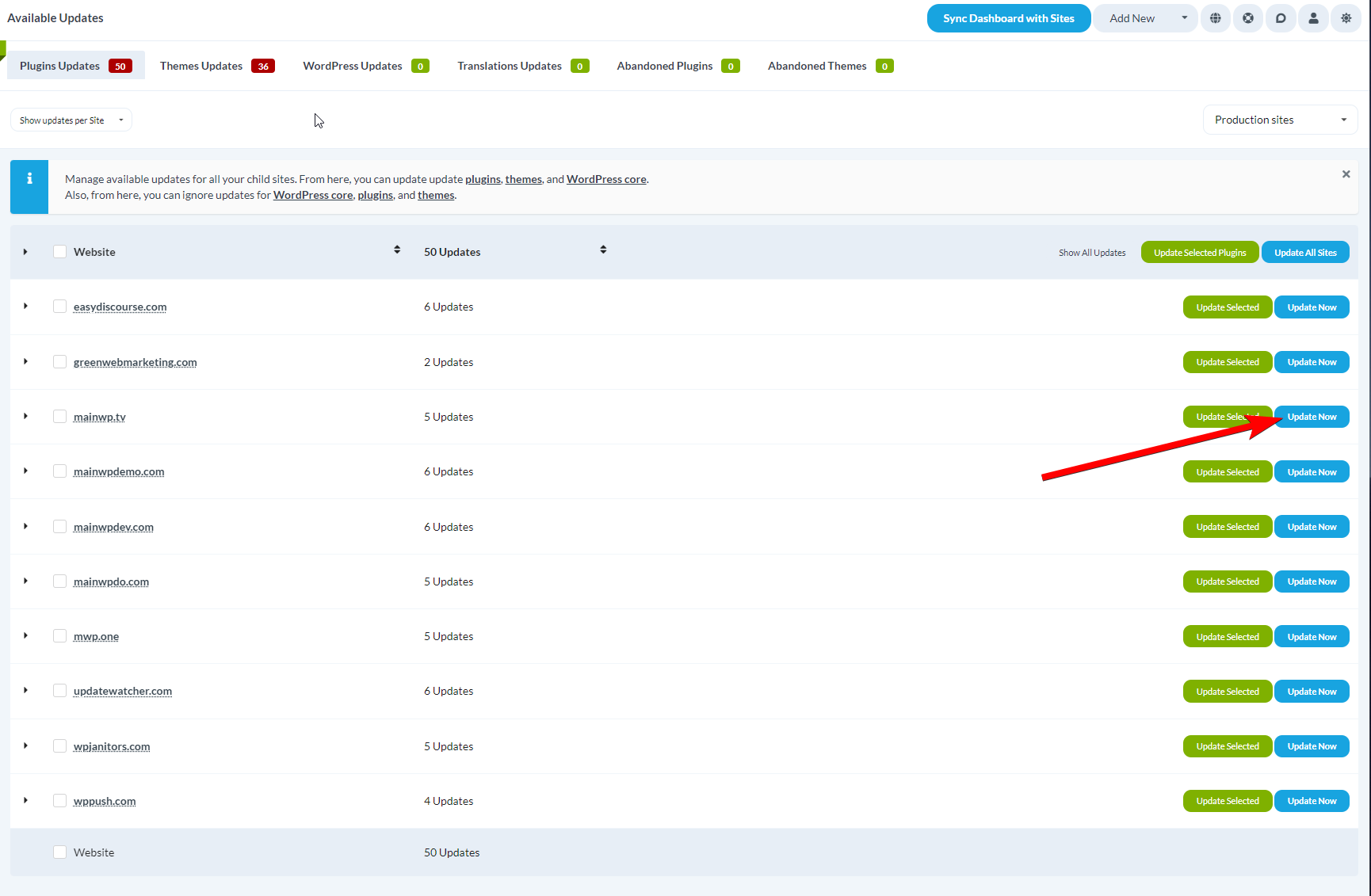Screen dimensions: 1371x896
Task: Sort the Website column using its sort arrows
Action: coord(396,249)
